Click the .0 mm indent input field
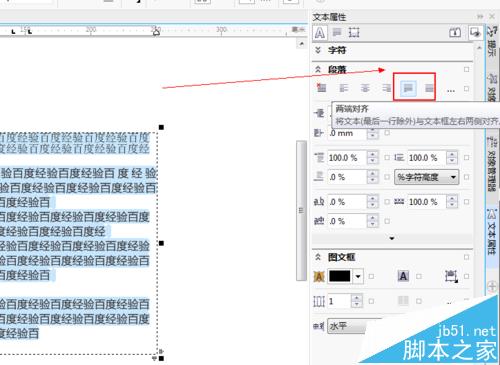The width and height of the screenshot is (500, 365). 348,133
